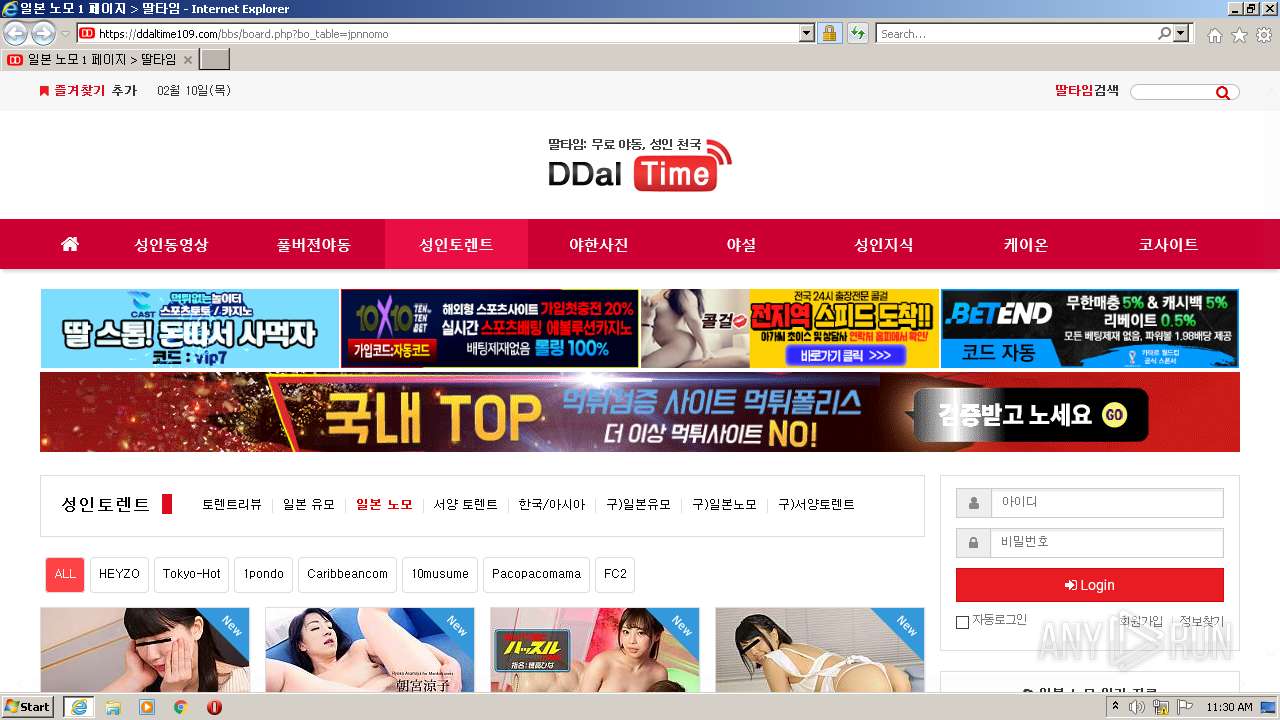
Task: Switch to 구)일본노모 tab
Action: click(725, 504)
